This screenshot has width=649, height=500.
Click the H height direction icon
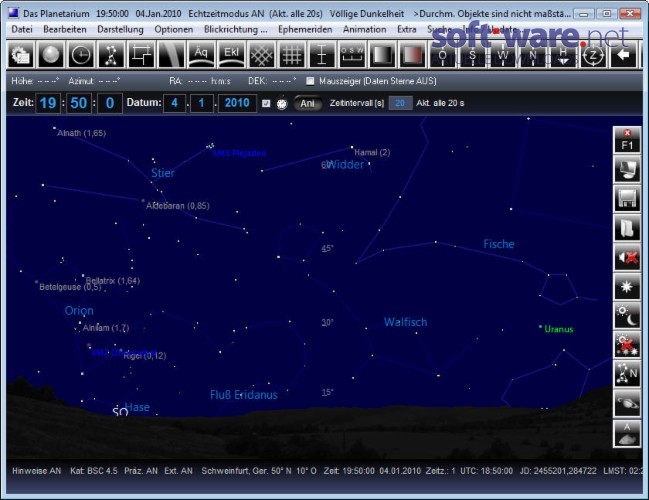pyautogui.click(x=563, y=55)
